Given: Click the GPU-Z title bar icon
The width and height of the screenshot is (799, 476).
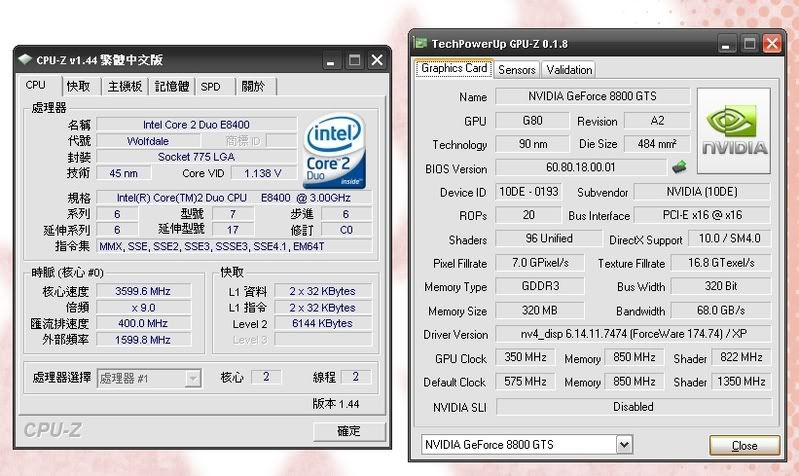Looking at the screenshot, I should coord(421,43).
